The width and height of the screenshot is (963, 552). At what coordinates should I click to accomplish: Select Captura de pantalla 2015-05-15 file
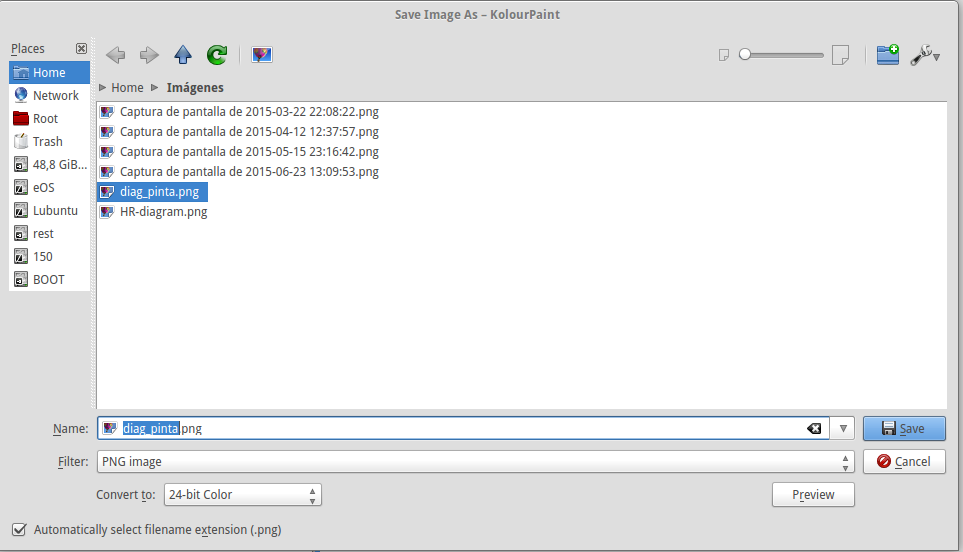(x=239, y=152)
